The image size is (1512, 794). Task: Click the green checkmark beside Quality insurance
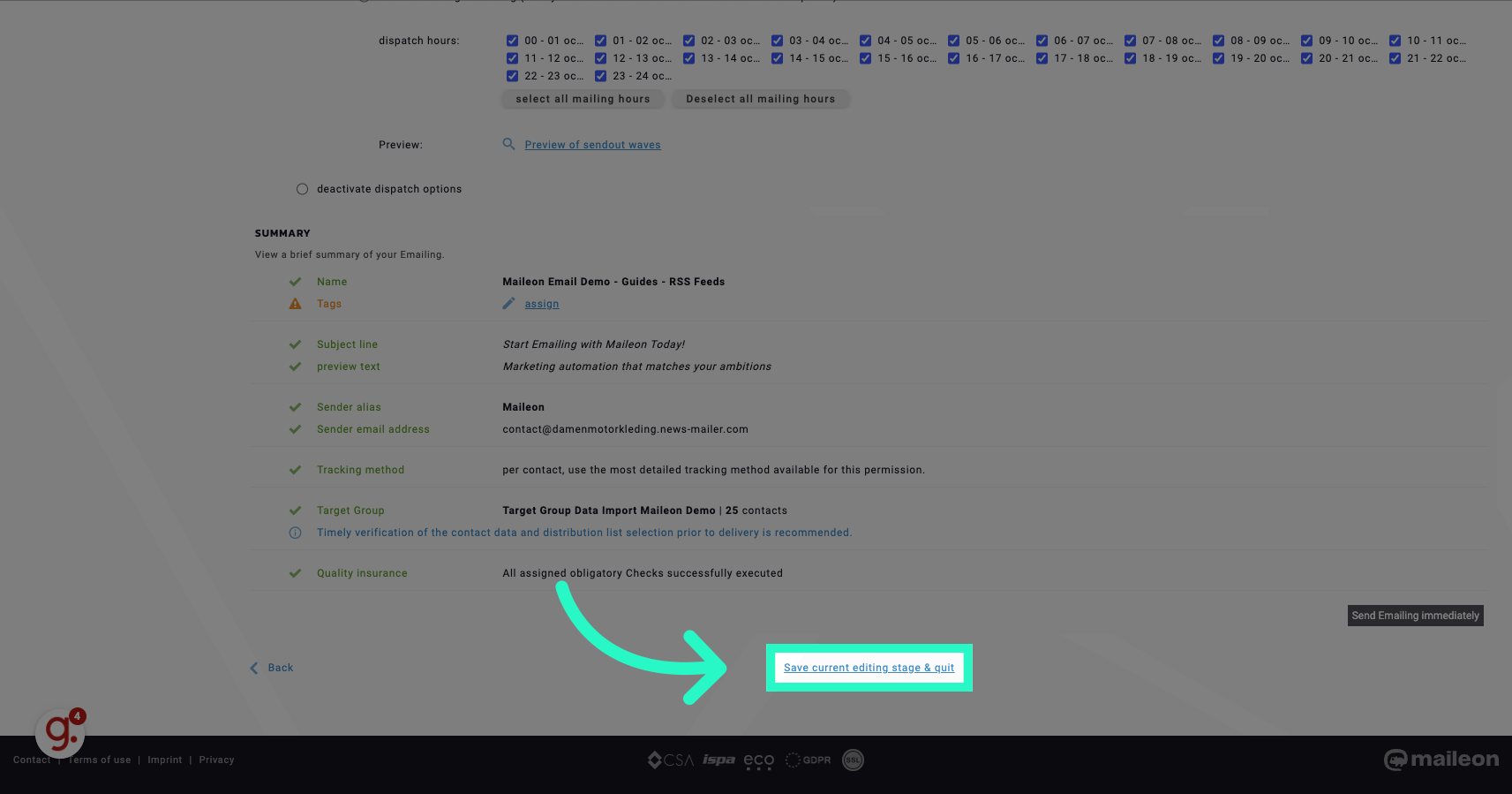[x=296, y=573]
